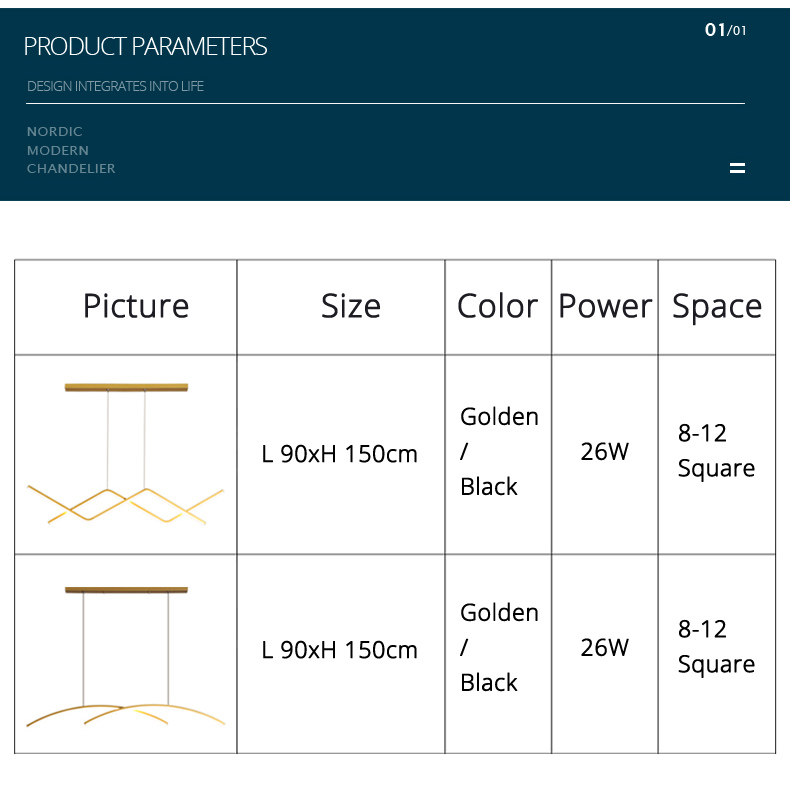Viewport: 790px width, 793px height.
Task: Click Golden / Black for the zigzag chandelier
Action: (x=498, y=451)
